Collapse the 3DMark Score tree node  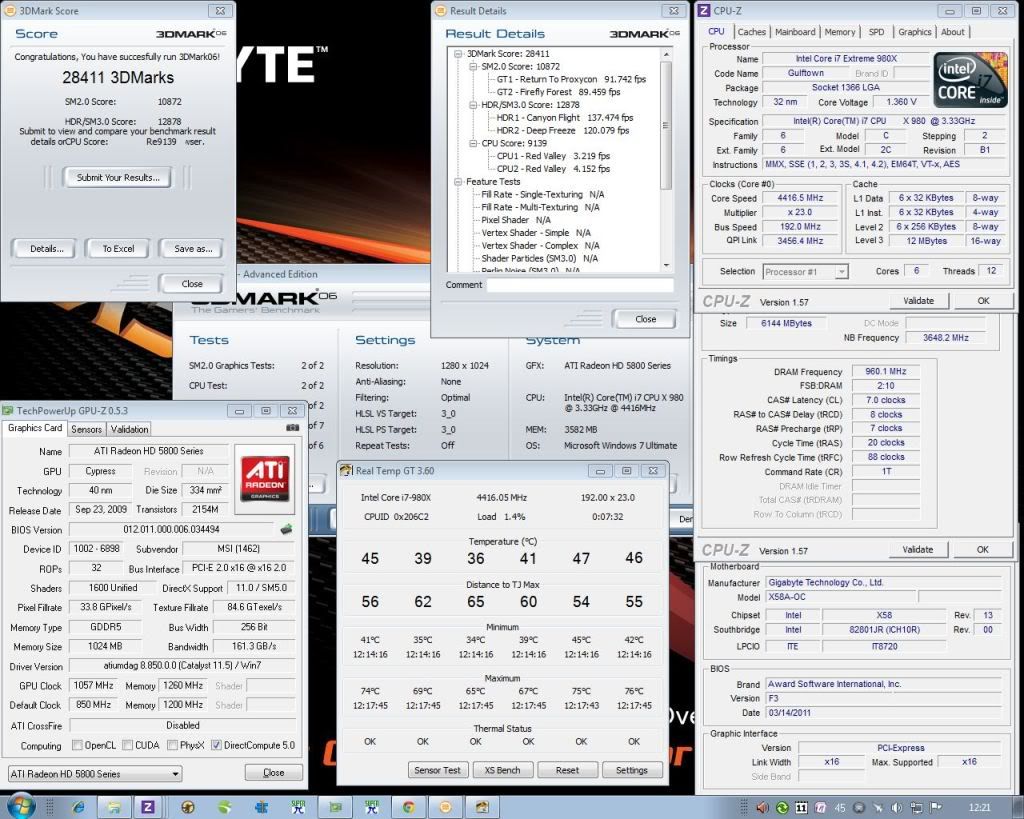(458, 54)
